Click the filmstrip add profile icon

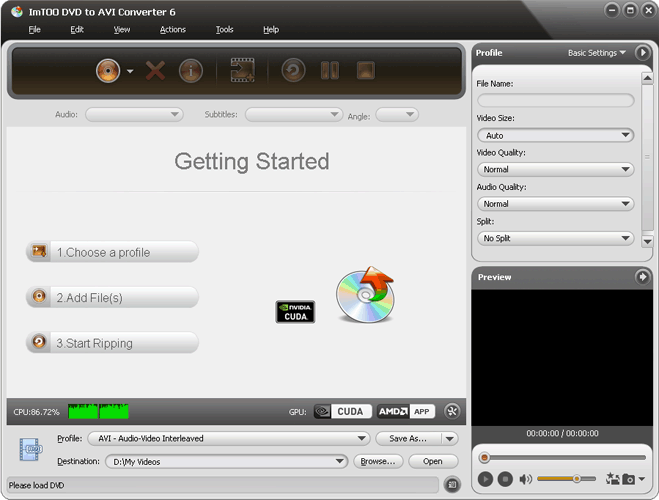(x=242, y=70)
